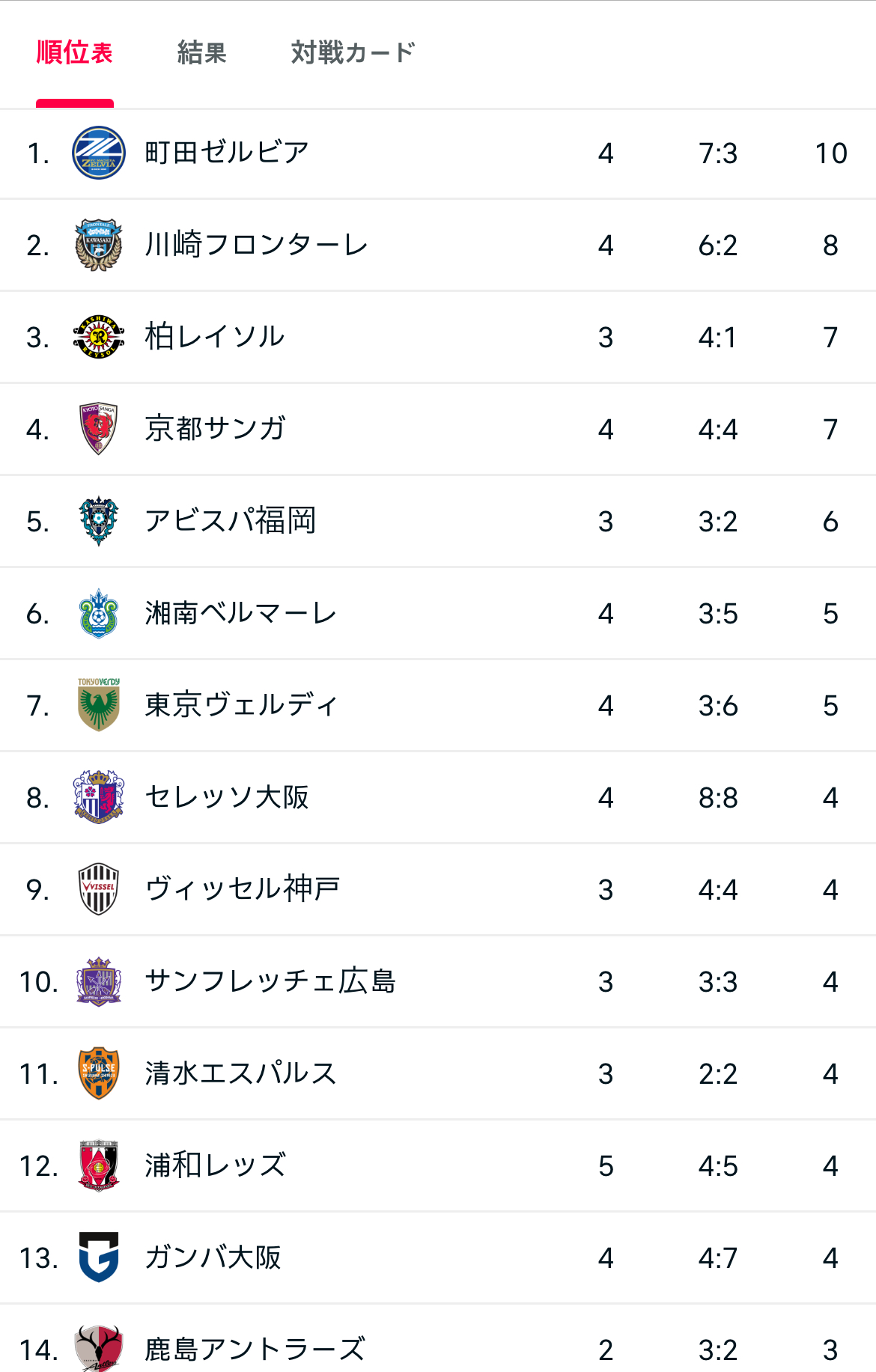The image size is (876, 1372).
Task: Click Cerezo Osaka's 8:8 goal record
Action: pyautogui.click(x=718, y=798)
